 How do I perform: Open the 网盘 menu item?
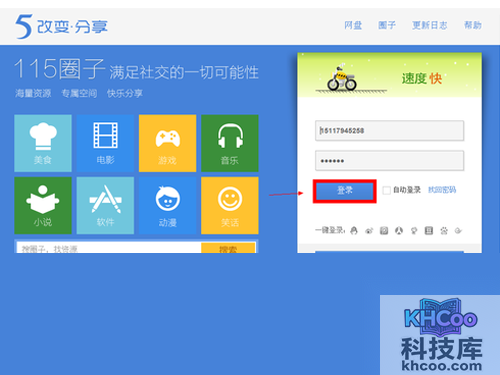pyautogui.click(x=353, y=25)
